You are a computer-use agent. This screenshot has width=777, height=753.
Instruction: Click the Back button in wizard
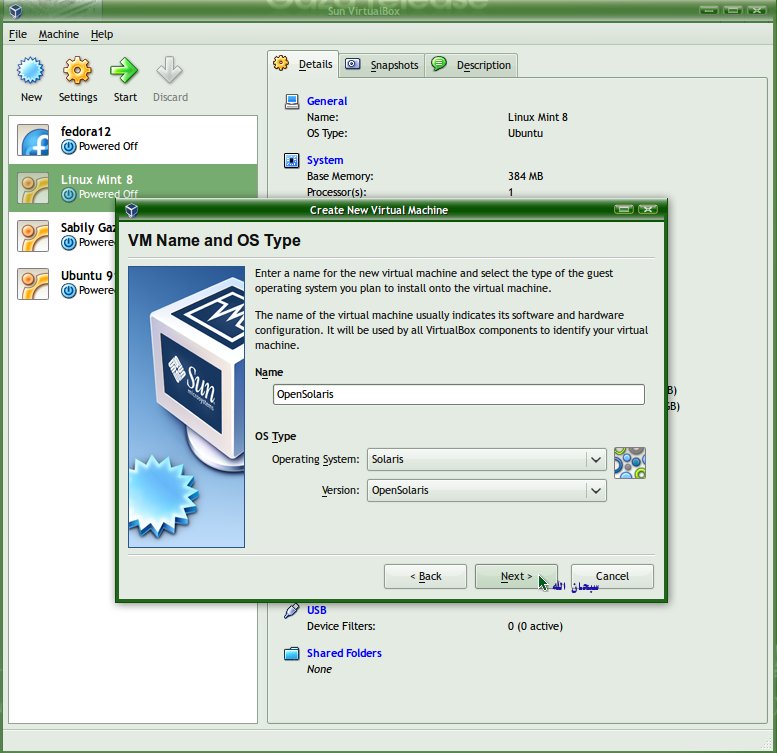[425, 576]
